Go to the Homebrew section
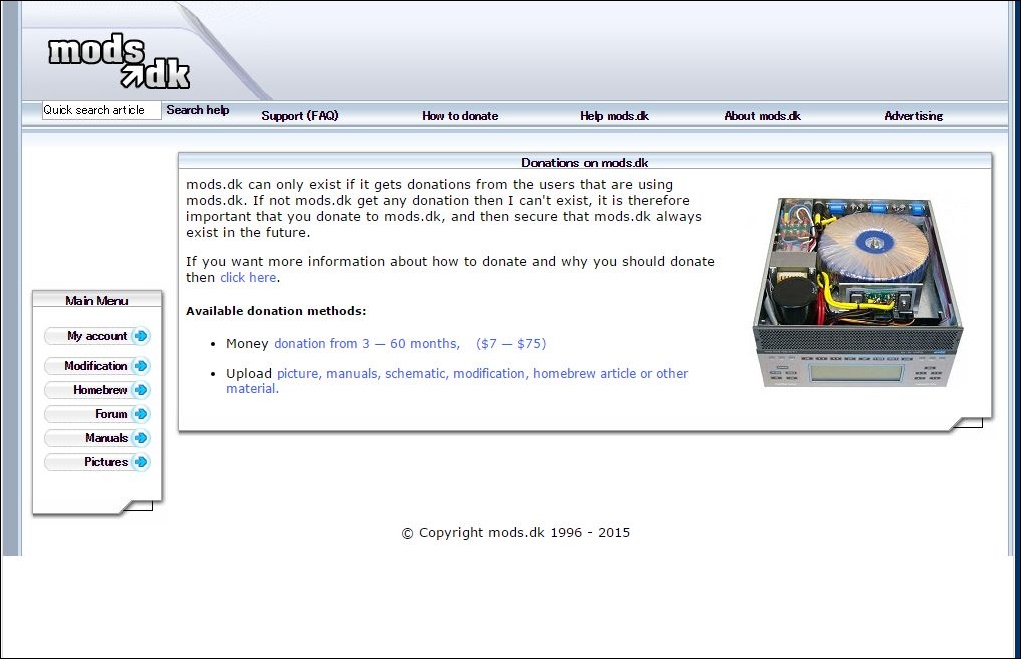The height and width of the screenshot is (659, 1021). click(97, 390)
